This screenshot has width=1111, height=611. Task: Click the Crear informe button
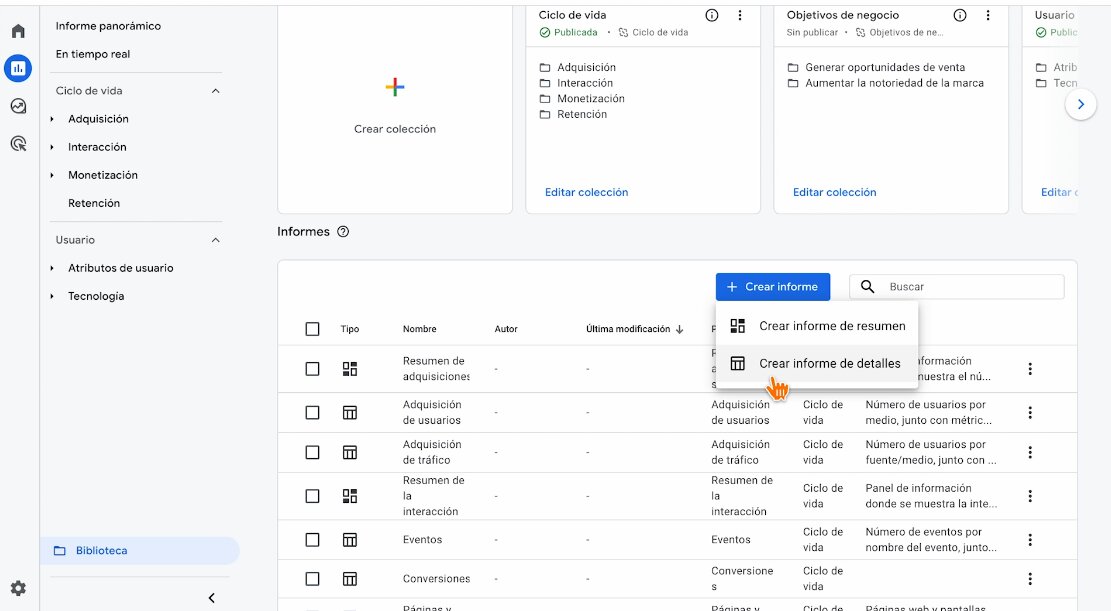point(772,287)
